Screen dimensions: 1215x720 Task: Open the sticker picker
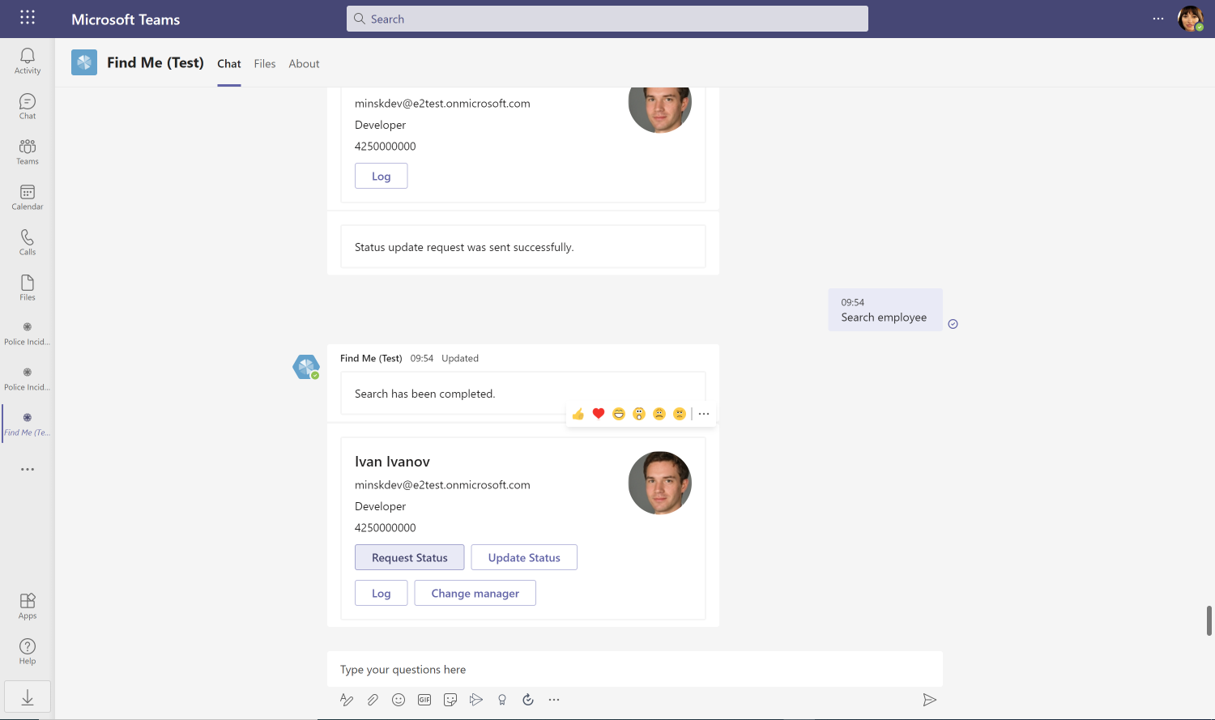point(450,700)
